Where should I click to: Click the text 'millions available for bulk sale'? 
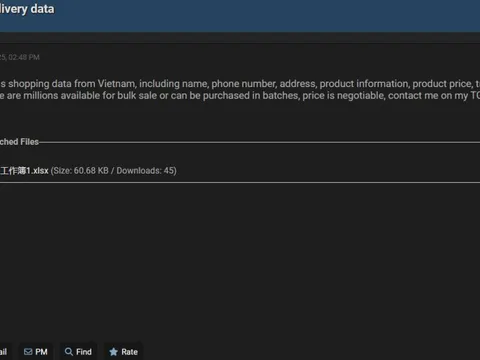coord(89,96)
